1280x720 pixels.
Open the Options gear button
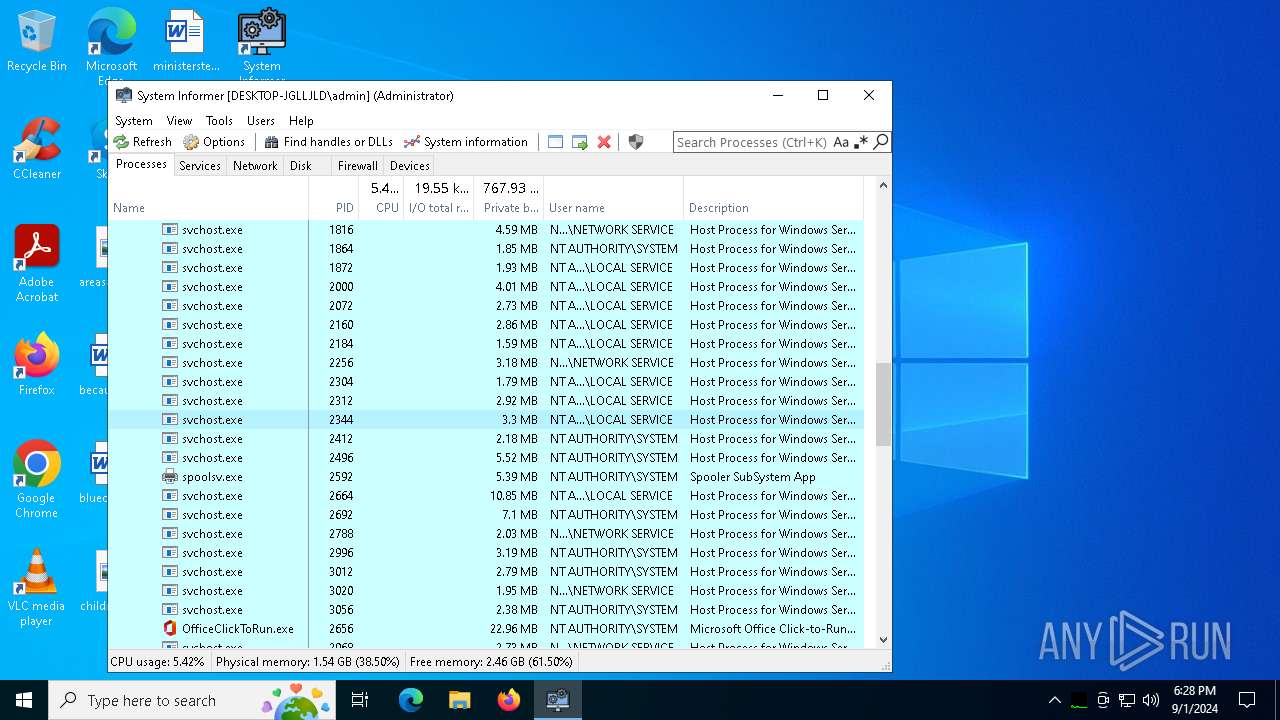214,142
